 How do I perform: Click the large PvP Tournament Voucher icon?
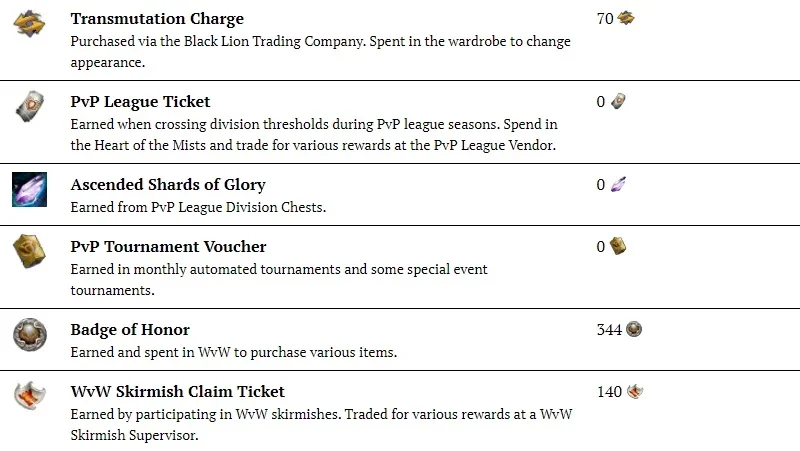pyautogui.click(x=29, y=251)
